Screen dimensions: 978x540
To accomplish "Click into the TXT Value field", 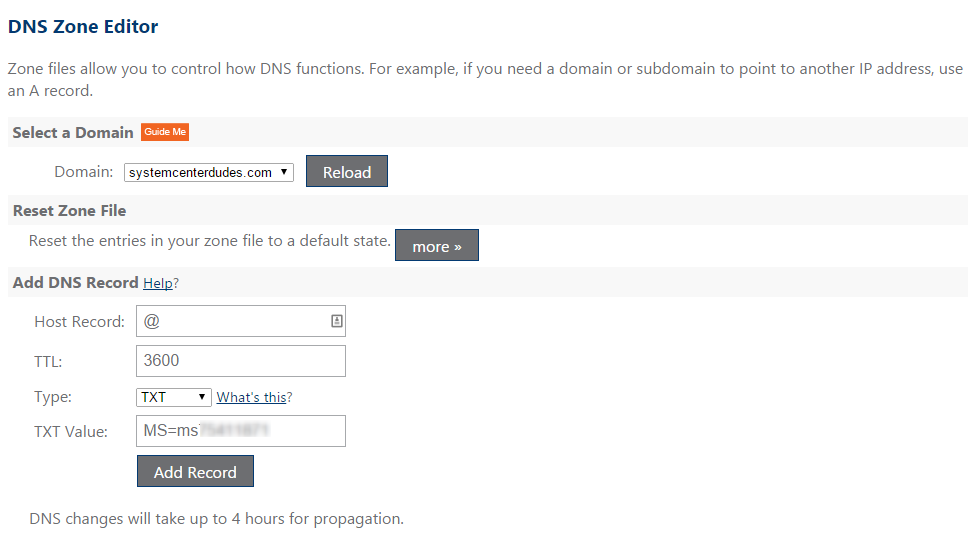I will pos(241,431).
